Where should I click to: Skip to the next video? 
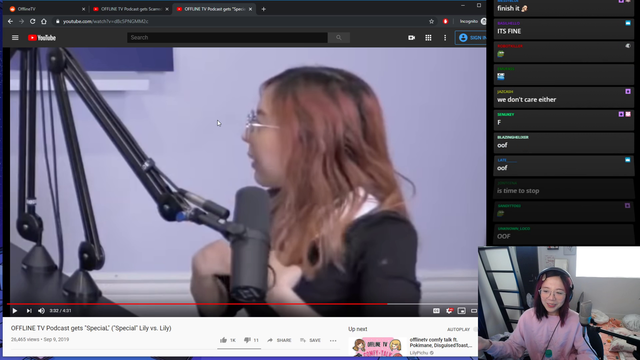tap(29, 311)
